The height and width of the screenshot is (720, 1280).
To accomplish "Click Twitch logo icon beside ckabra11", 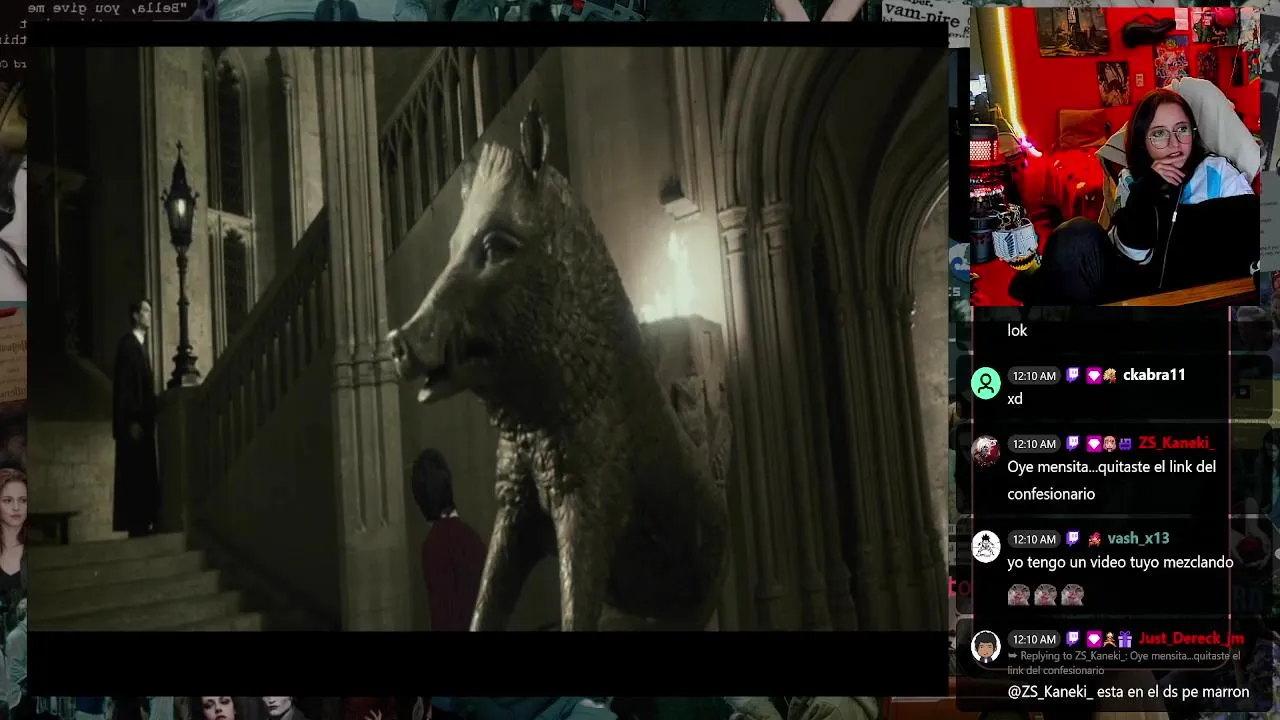I will pyautogui.click(x=1073, y=375).
